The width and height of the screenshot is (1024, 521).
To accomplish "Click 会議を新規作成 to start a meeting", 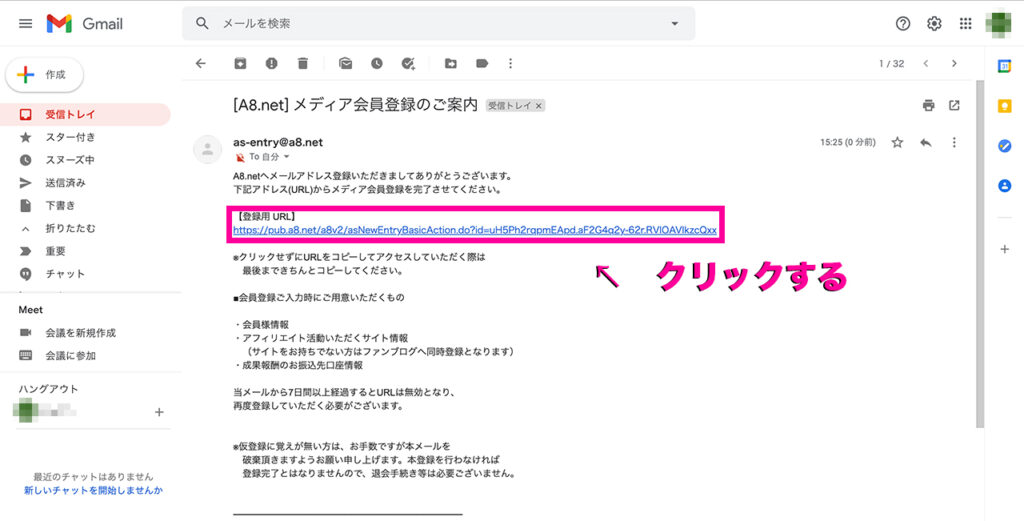I will coord(80,333).
